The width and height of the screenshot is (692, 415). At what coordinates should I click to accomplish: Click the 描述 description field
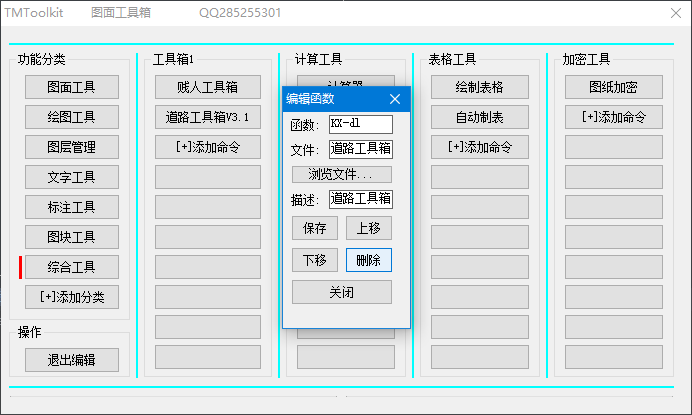(360, 199)
